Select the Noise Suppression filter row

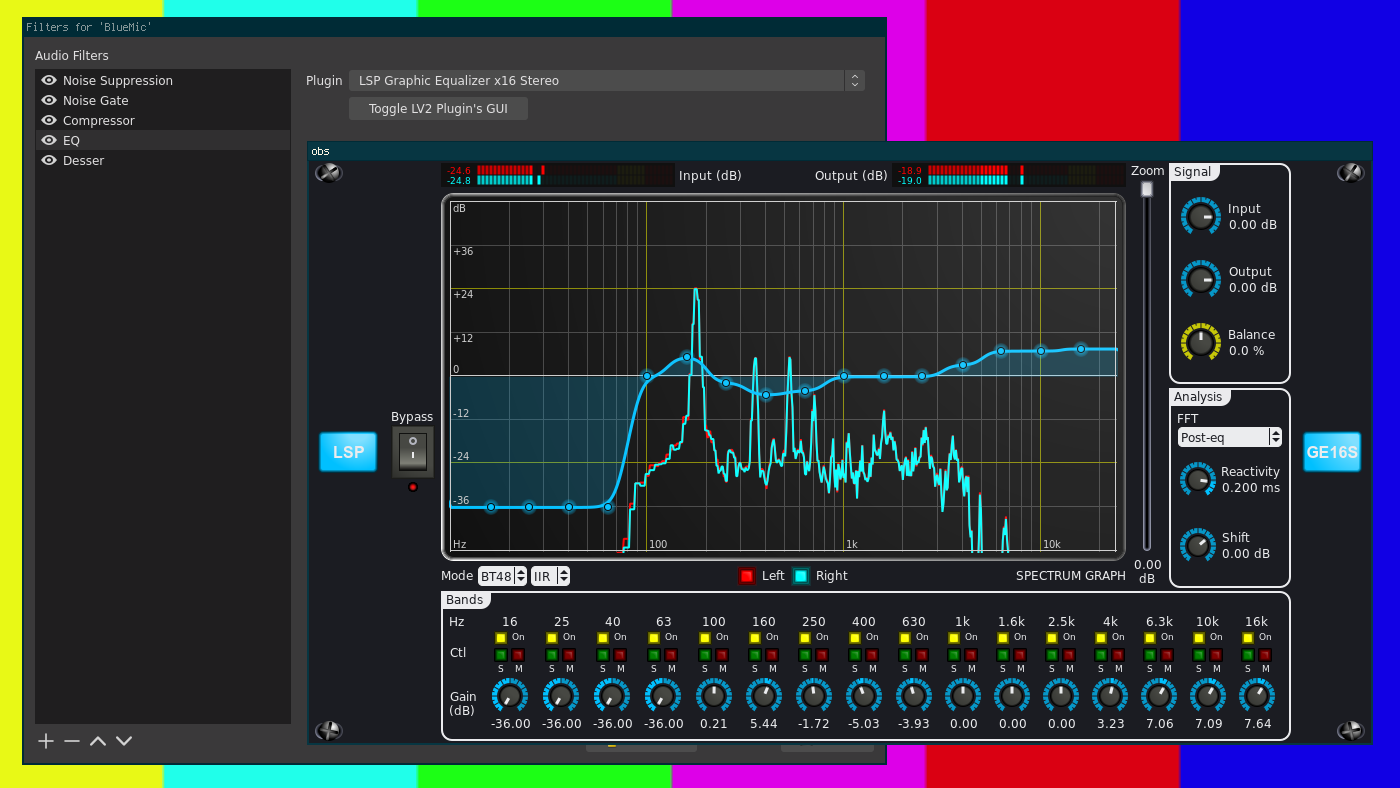click(163, 80)
